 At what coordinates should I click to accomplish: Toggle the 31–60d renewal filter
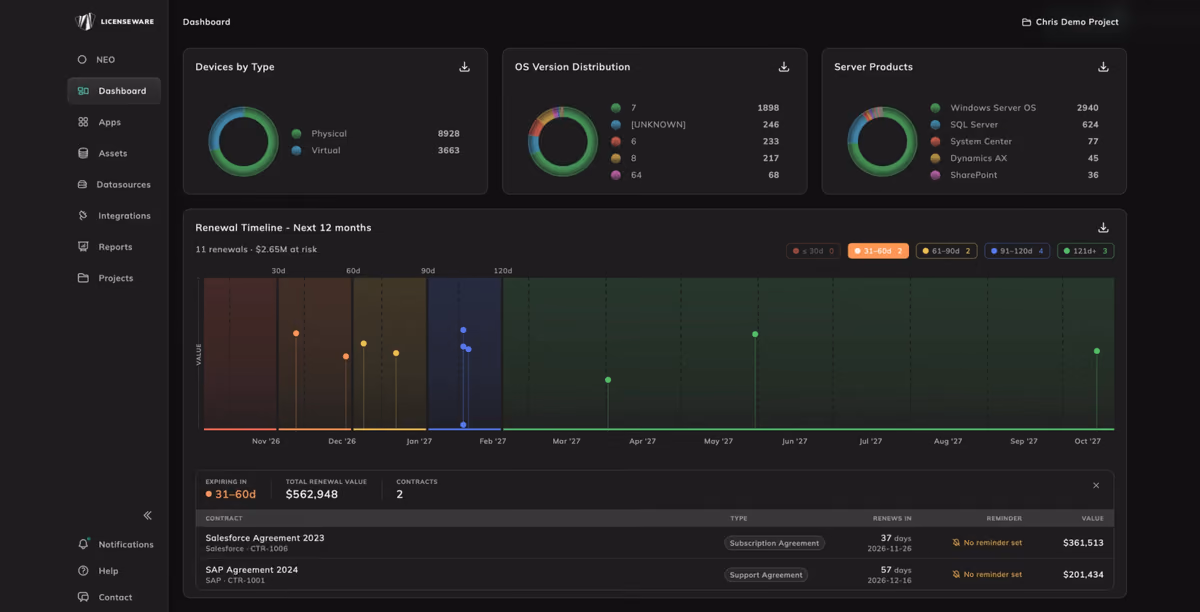pos(878,251)
